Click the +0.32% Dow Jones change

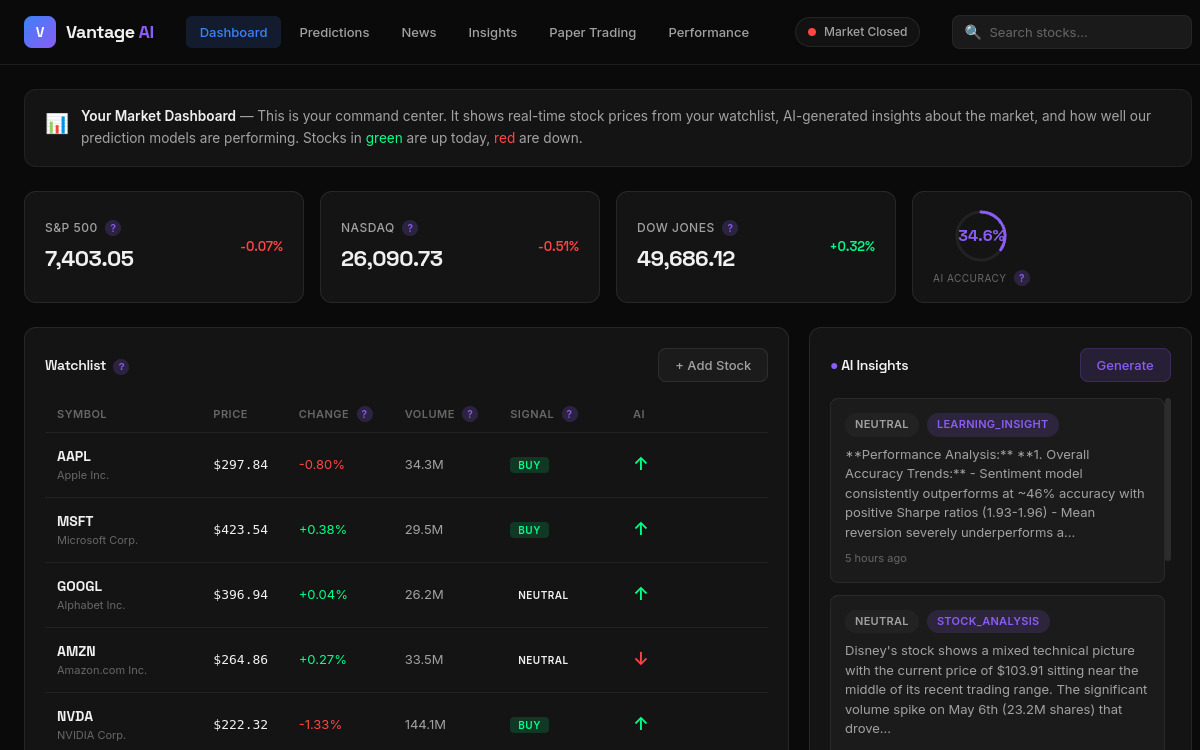pyautogui.click(x=852, y=246)
